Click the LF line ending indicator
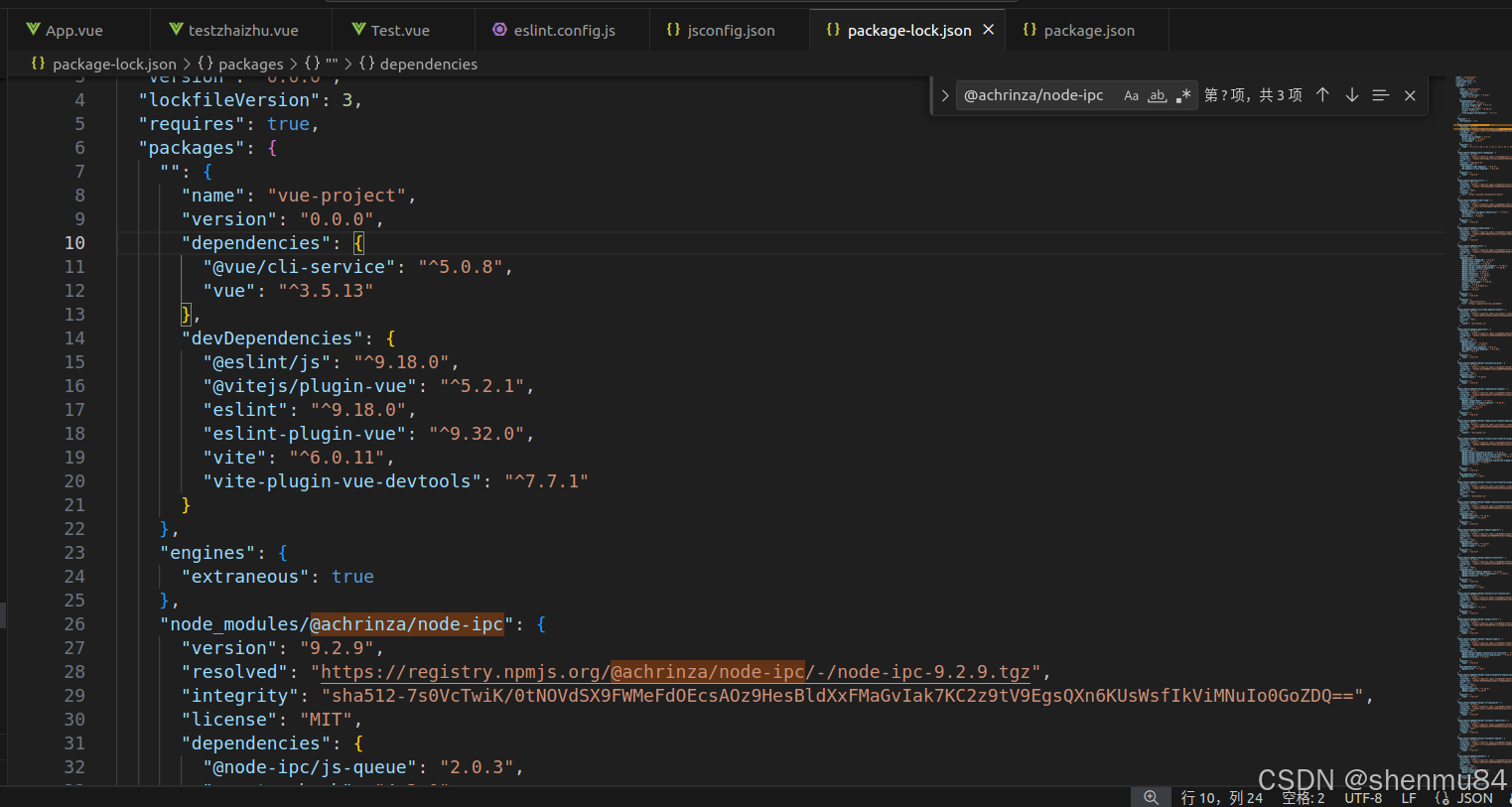Screen dimensions: 1512x807 (x=1408, y=797)
